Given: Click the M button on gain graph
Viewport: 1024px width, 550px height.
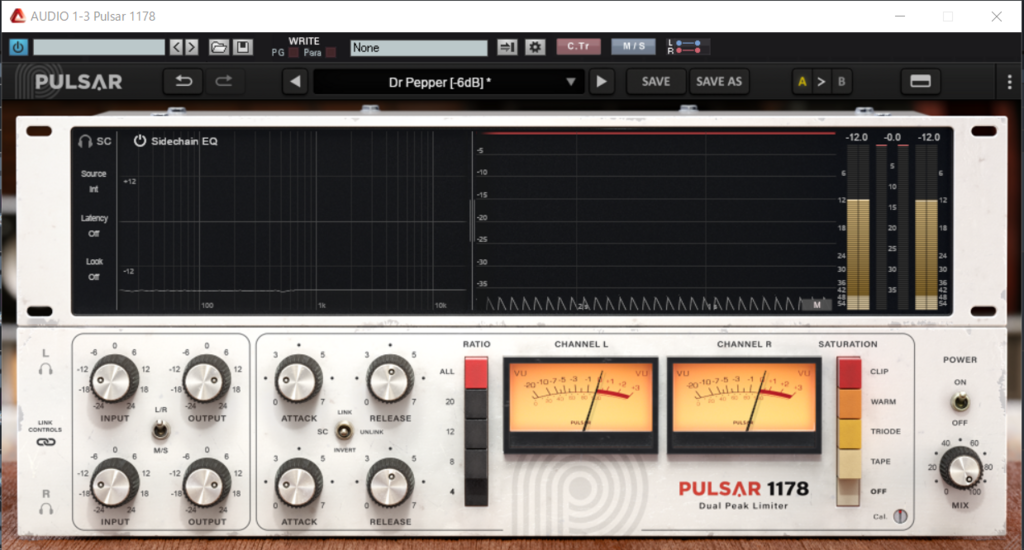Looking at the screenshot, I should [x=816, y=305].
